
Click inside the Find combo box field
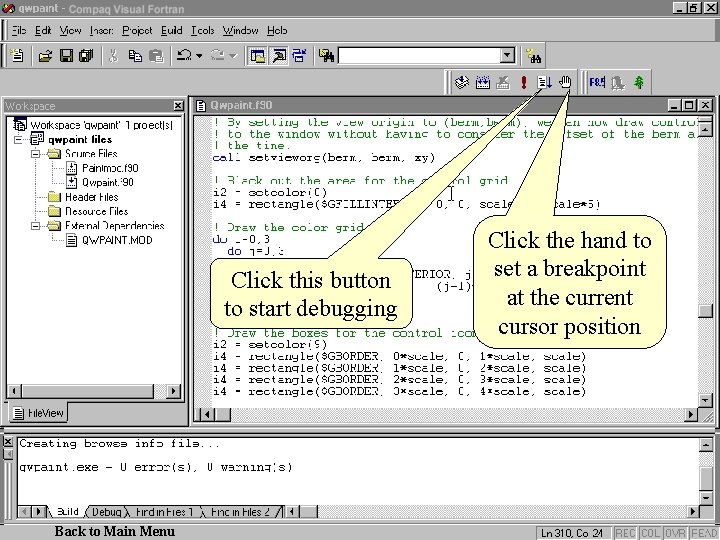(419, 56)
